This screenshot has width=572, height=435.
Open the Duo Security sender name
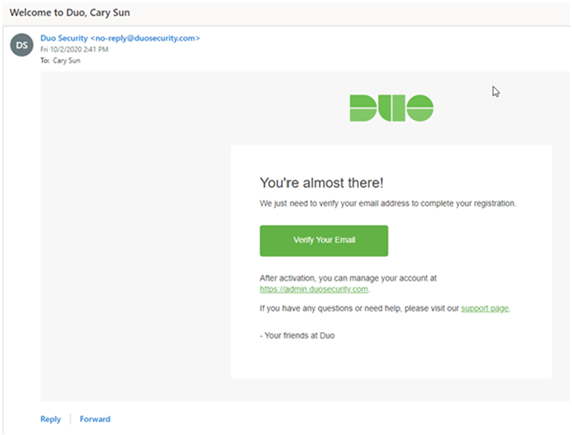pyautogui.click(x=64, y=38)
